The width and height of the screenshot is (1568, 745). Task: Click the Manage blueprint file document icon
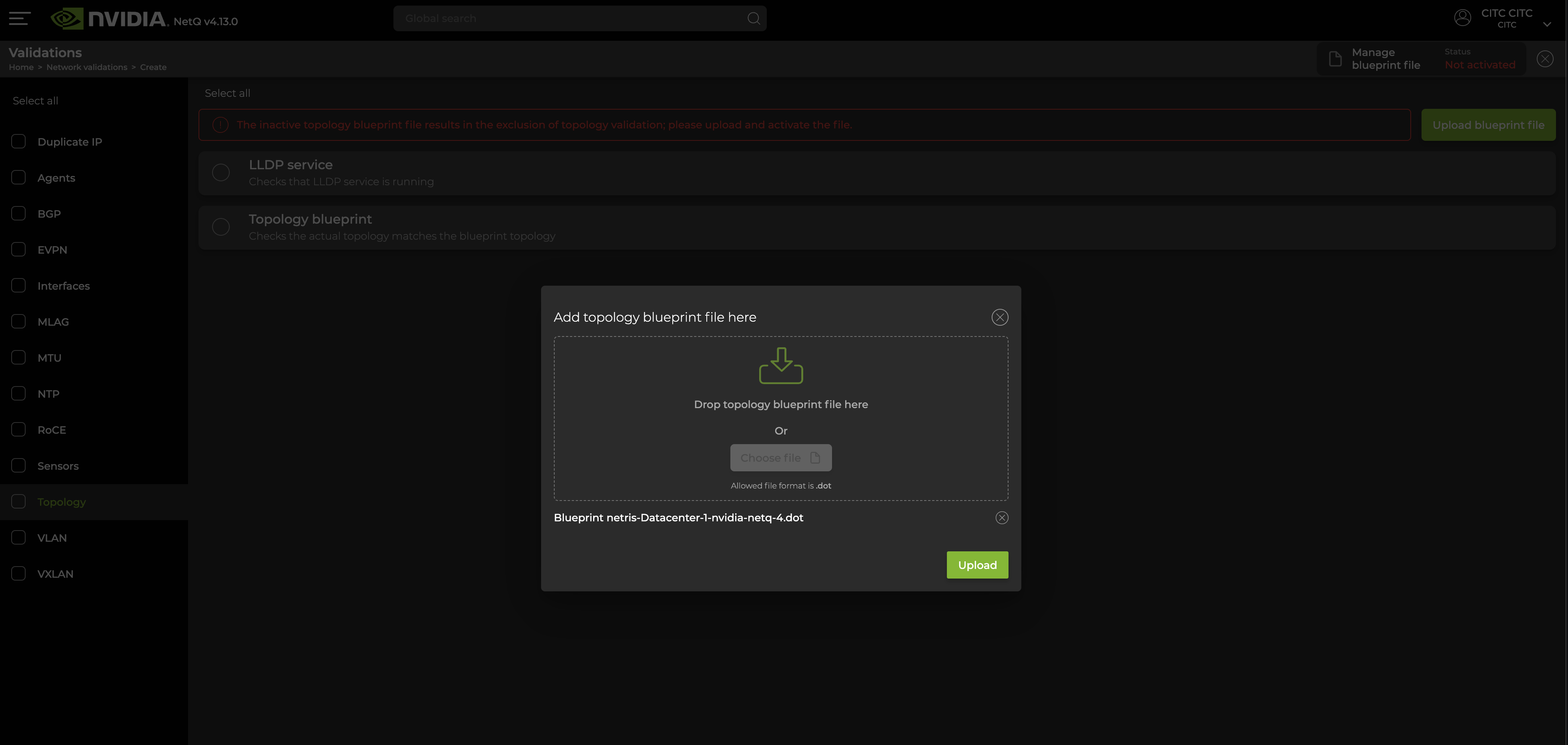pos(1335,59)
